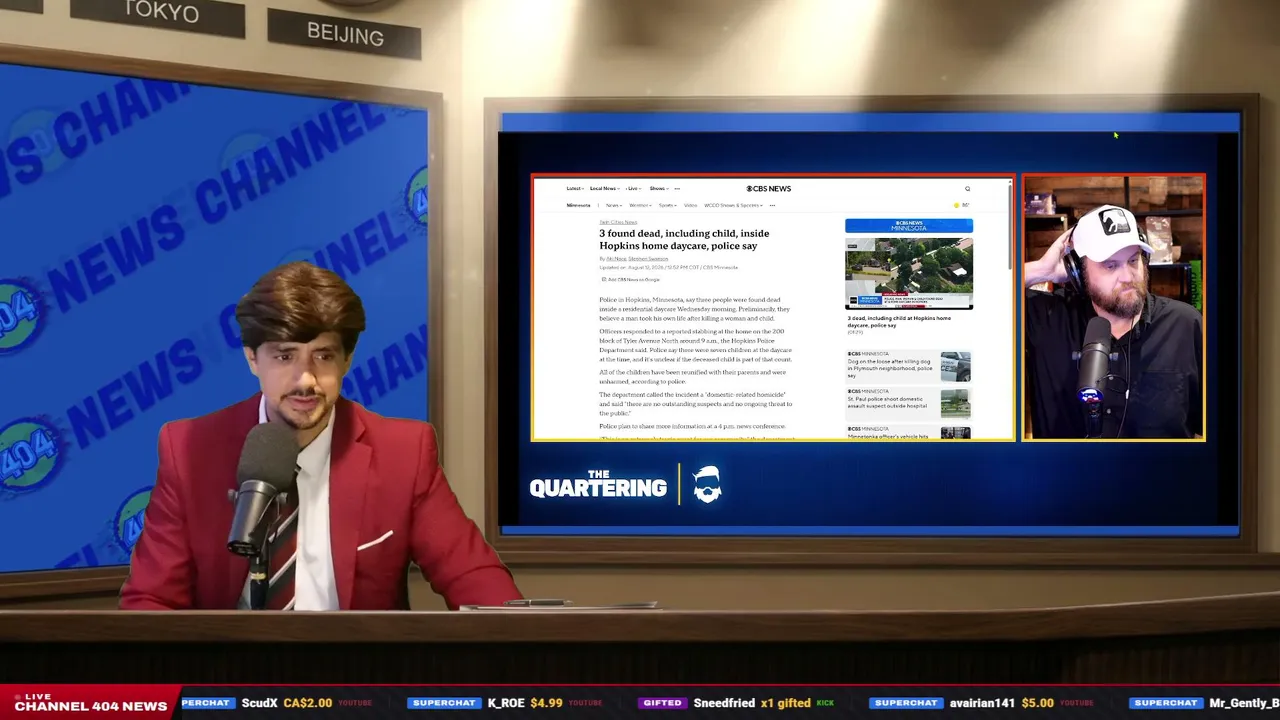
Task: Click the article headline about Hopkins daycare
Action: pyautogui.click(x=684, y=239)
